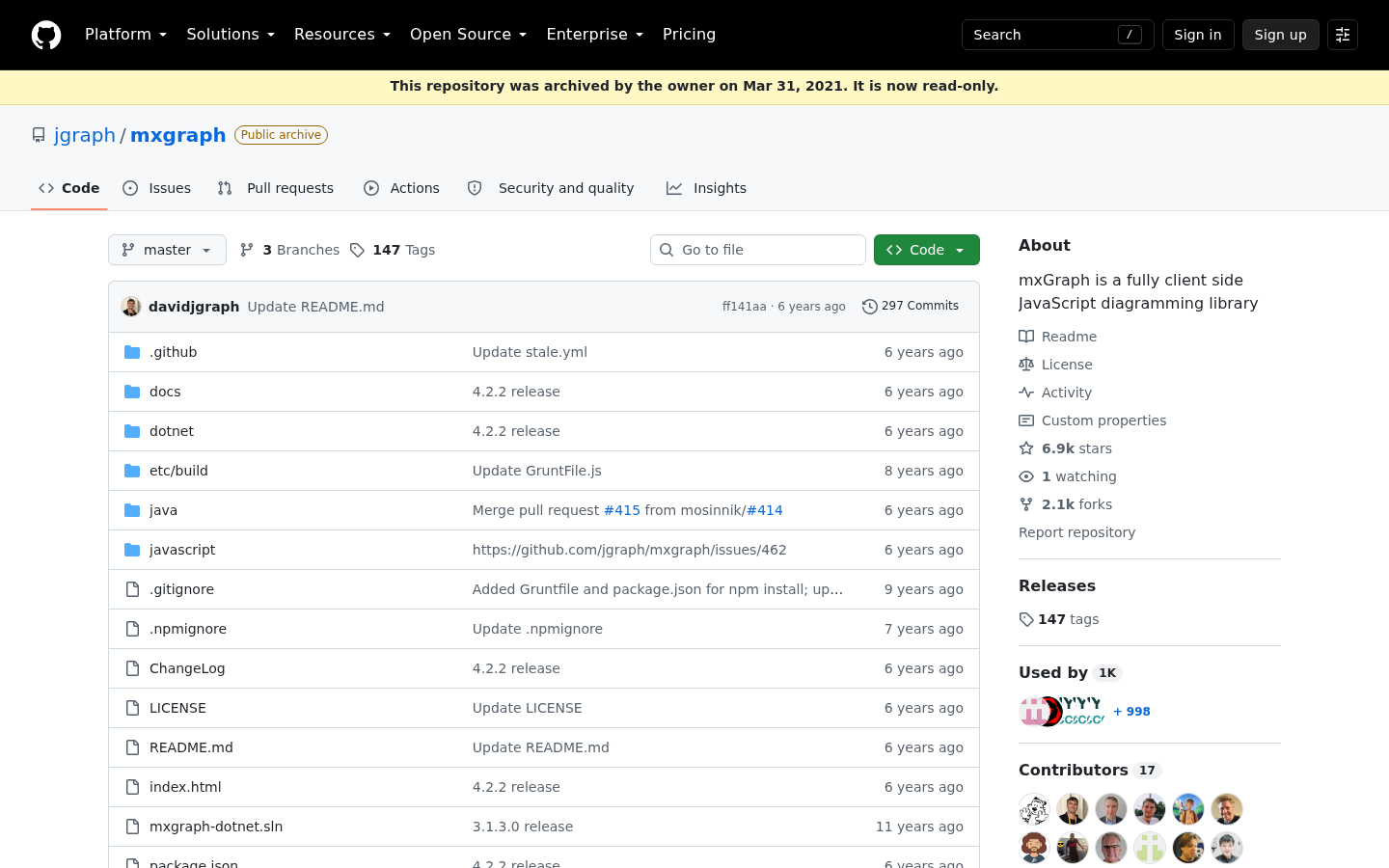Click the .github folder icon
The image size is (1389, 868).
click(132, 352)
